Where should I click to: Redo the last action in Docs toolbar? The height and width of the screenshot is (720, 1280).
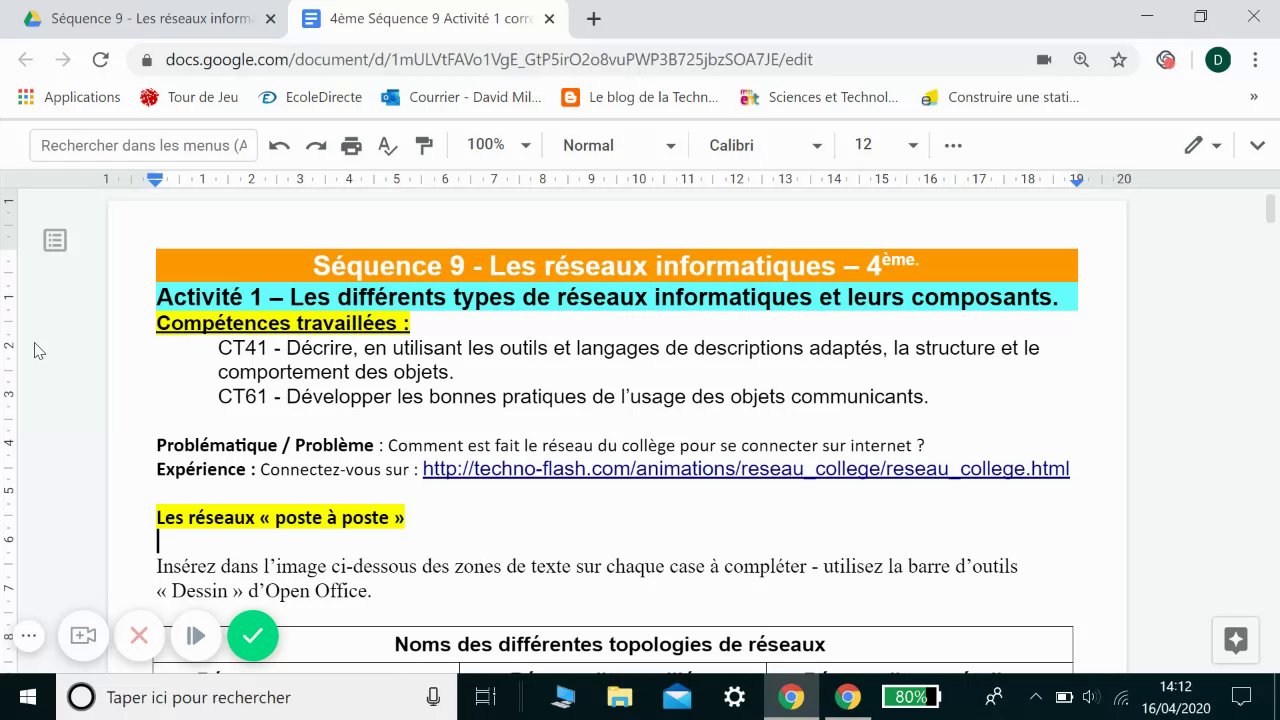[x=316, y=146]
